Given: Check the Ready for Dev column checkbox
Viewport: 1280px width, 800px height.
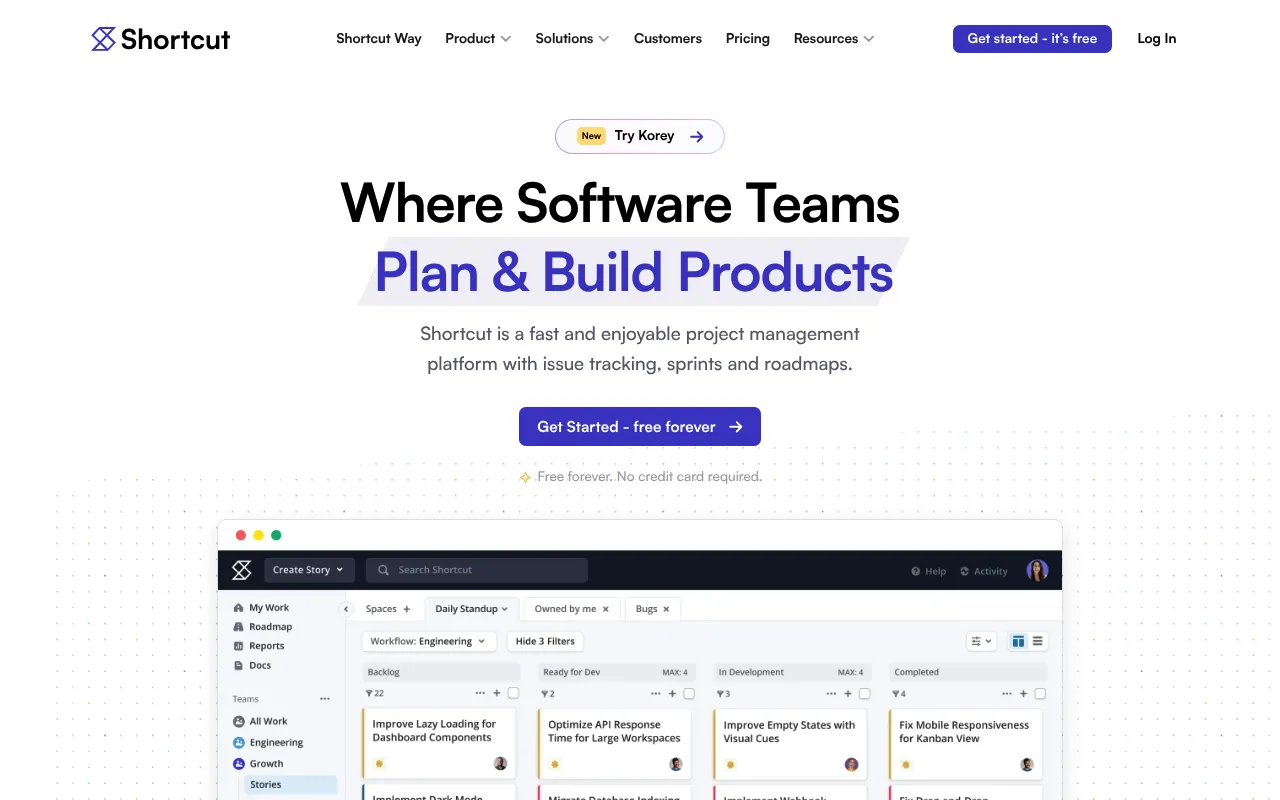Looking at the screenshot, I should (x=689, y=693).
